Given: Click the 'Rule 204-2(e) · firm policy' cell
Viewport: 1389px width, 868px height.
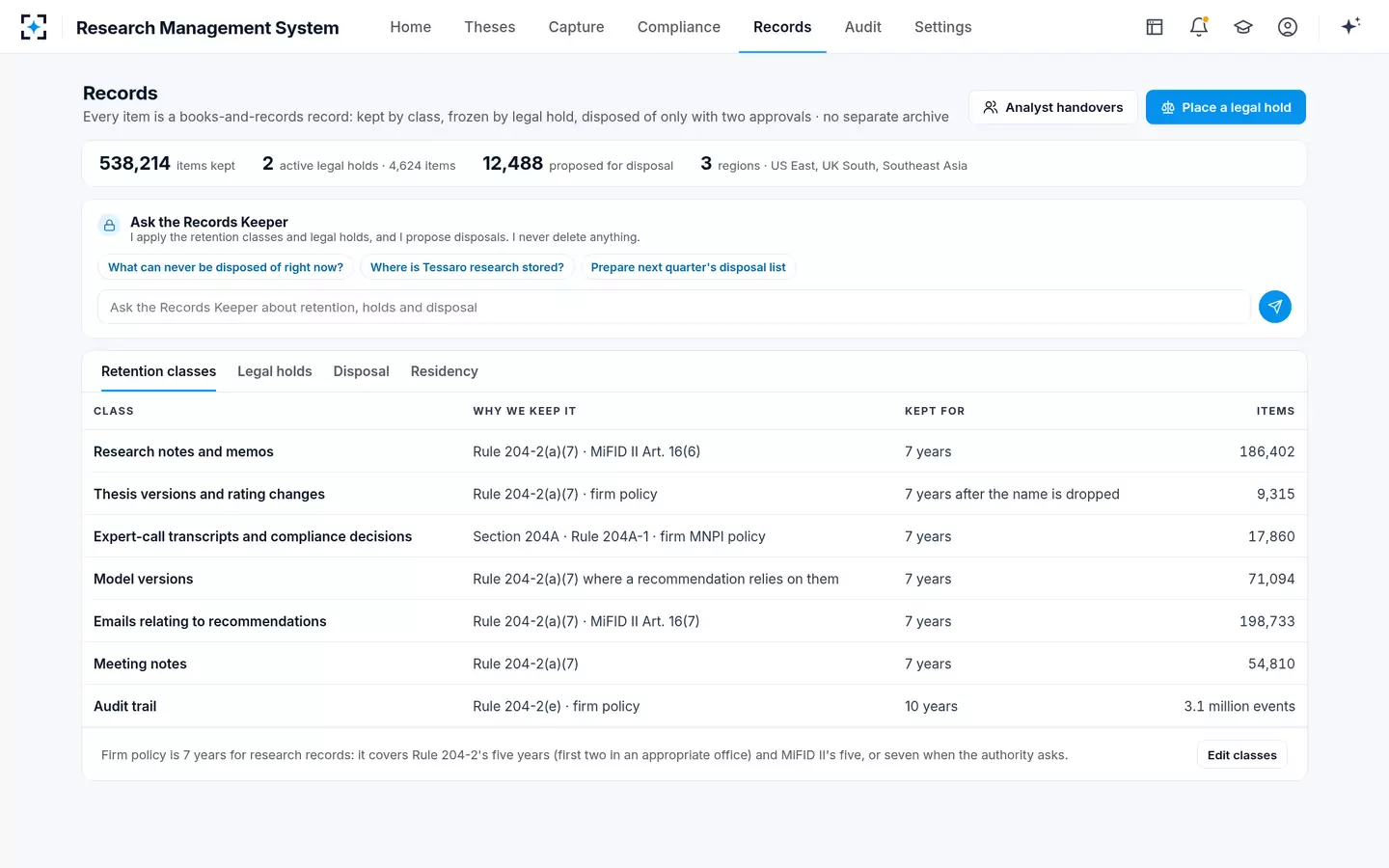Looking at the screenshot, I should [557, 706].
